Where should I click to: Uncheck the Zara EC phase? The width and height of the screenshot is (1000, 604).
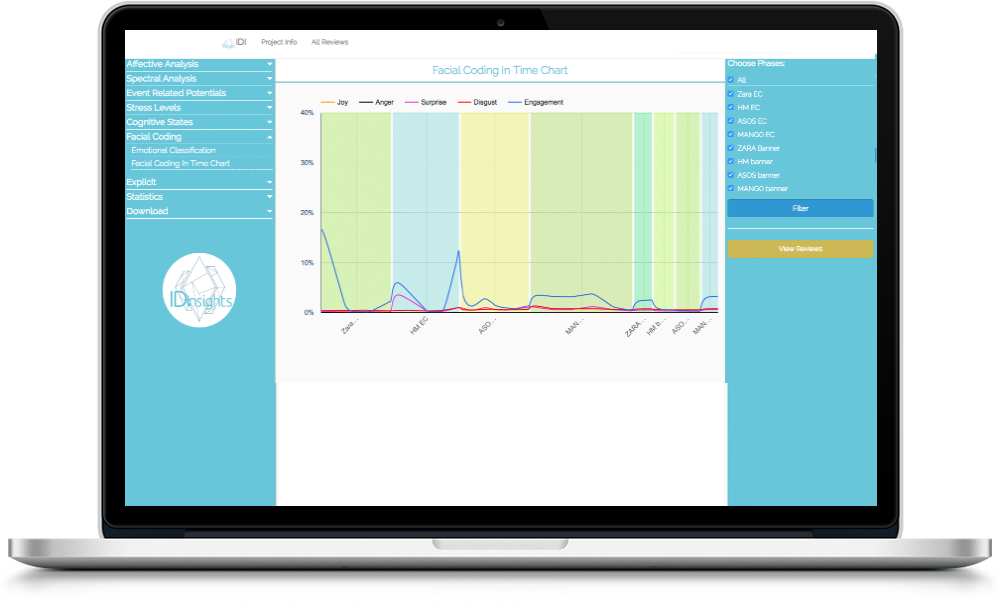(x=731, y=93)
